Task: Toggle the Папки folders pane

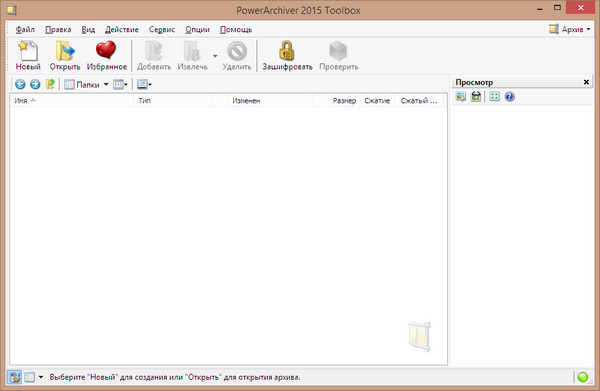Action: 82,85
